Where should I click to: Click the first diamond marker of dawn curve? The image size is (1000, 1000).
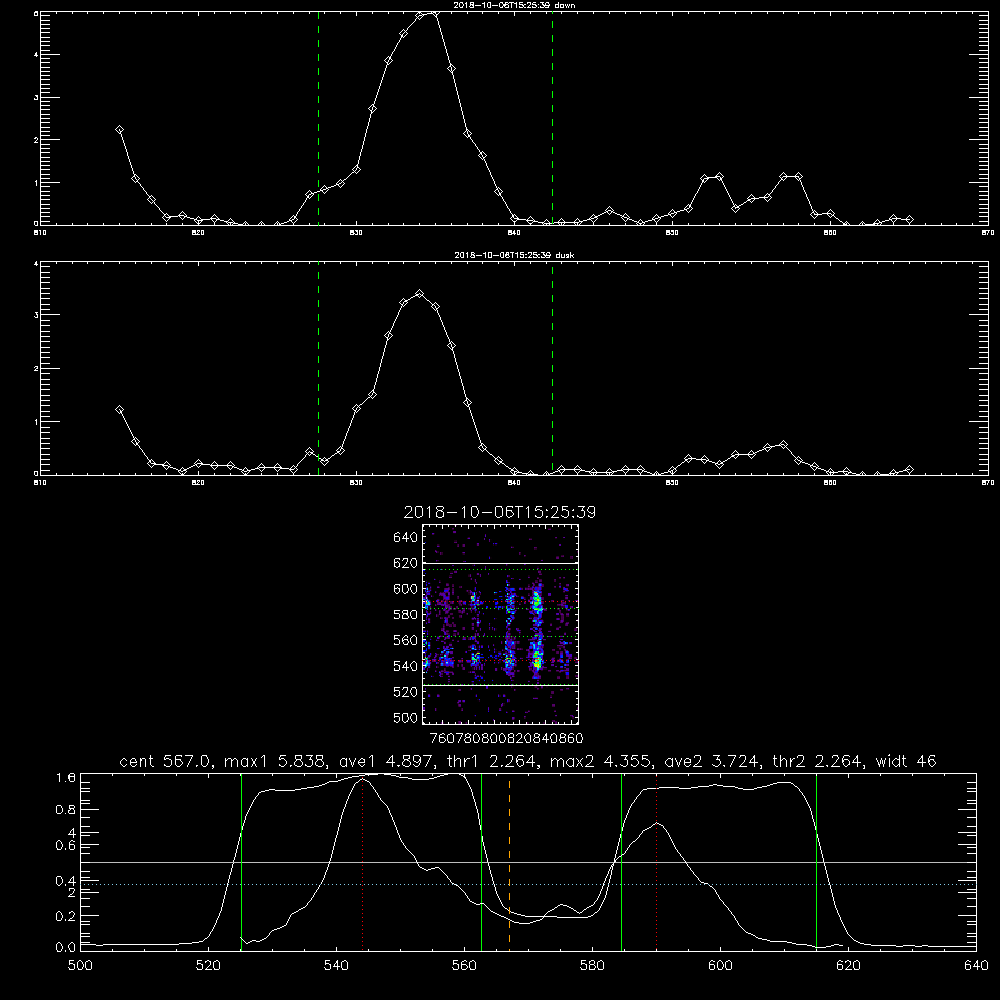(x=119, y=129)
